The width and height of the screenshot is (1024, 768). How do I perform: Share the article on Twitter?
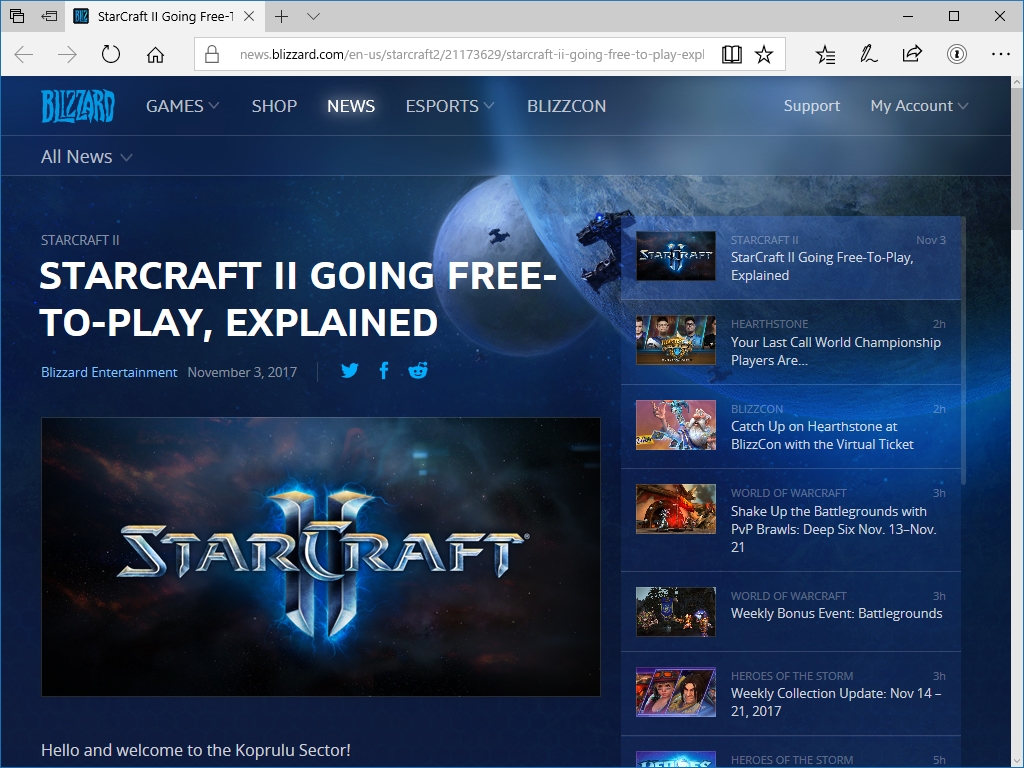pyautogui.click(x=349, y=370)
